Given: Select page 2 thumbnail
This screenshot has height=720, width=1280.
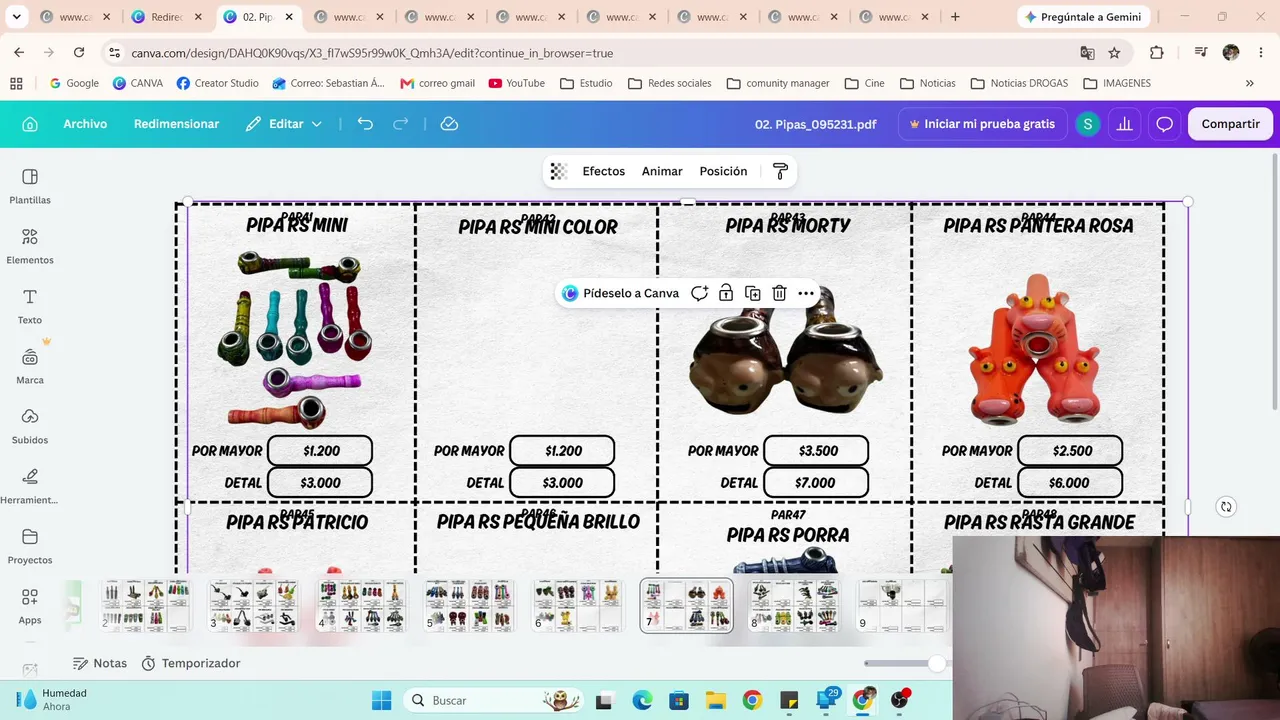Looking at the screenshot, I should (146, 606).
